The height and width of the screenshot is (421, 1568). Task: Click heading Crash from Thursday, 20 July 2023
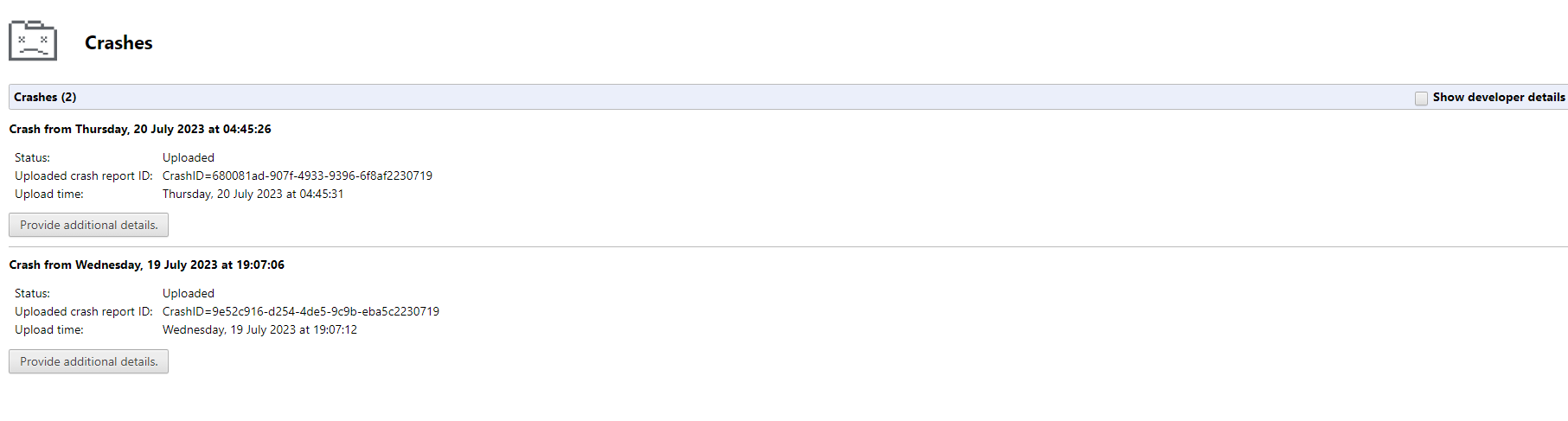[140, 129]
